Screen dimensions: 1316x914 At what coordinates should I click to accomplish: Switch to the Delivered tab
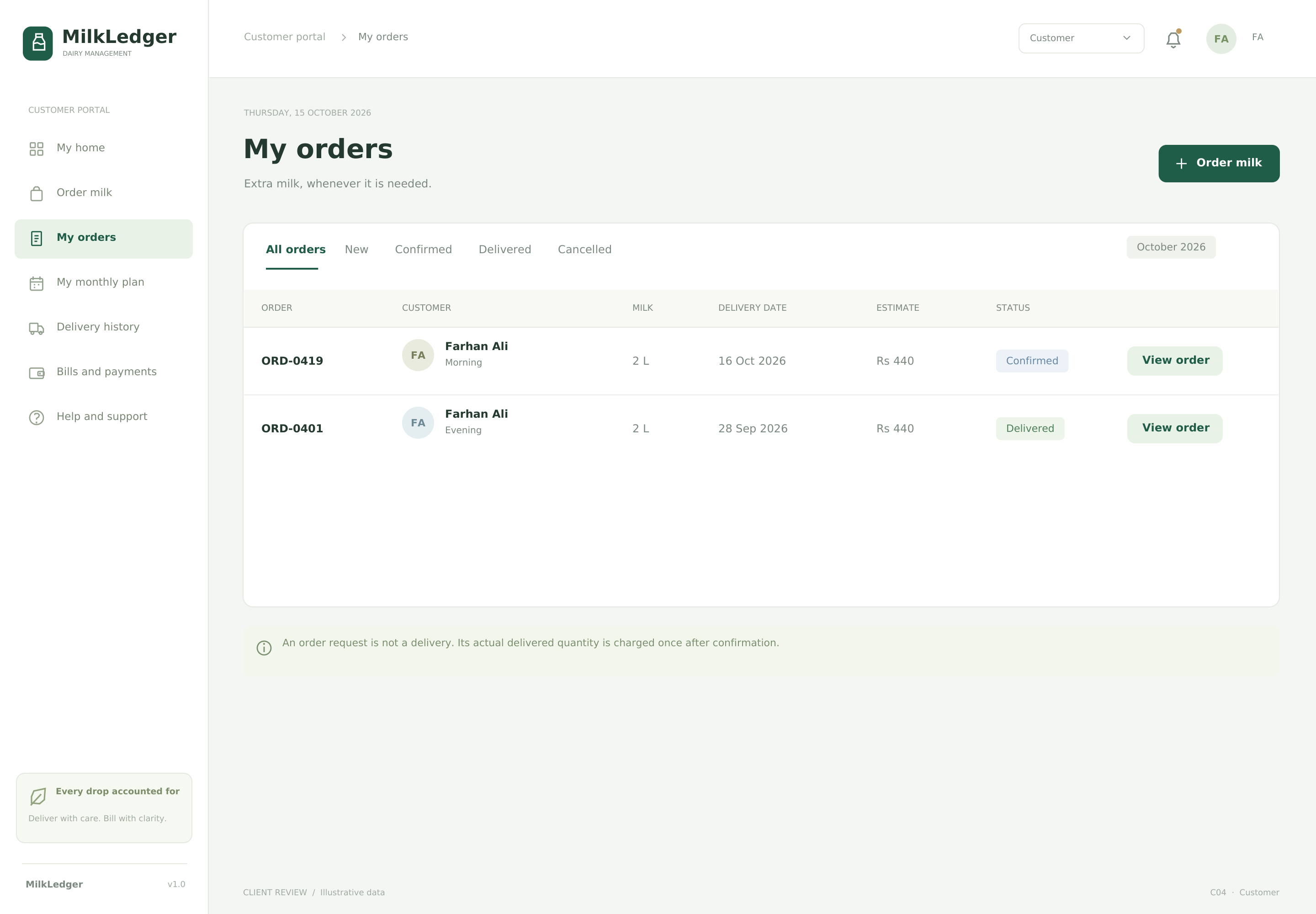(504, 250)
